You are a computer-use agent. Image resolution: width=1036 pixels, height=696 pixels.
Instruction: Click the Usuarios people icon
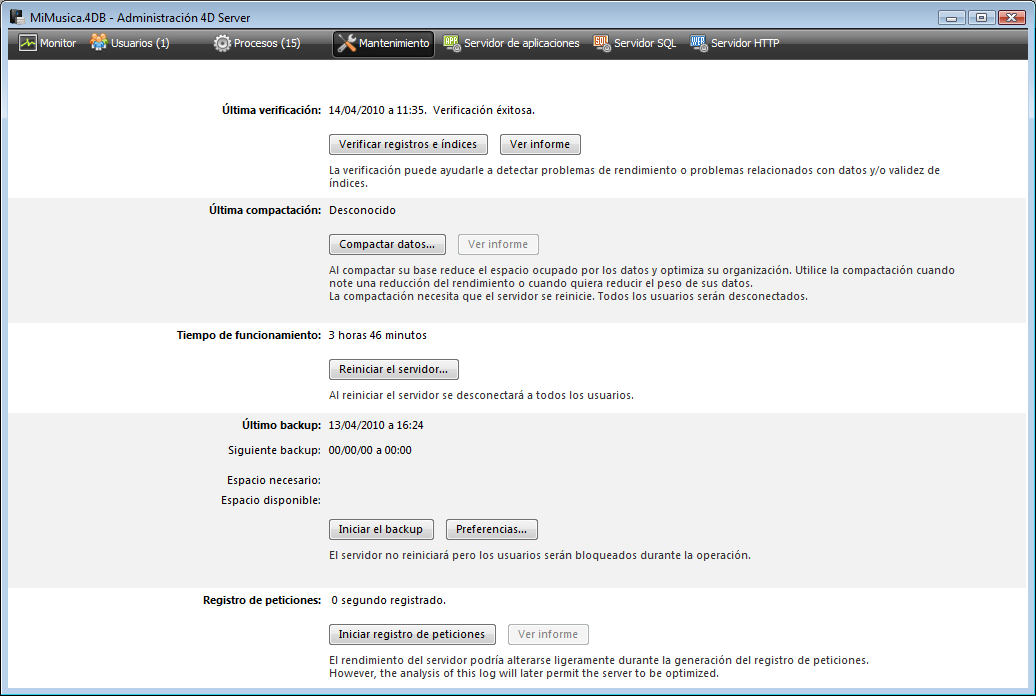click(x=99, y=43)
